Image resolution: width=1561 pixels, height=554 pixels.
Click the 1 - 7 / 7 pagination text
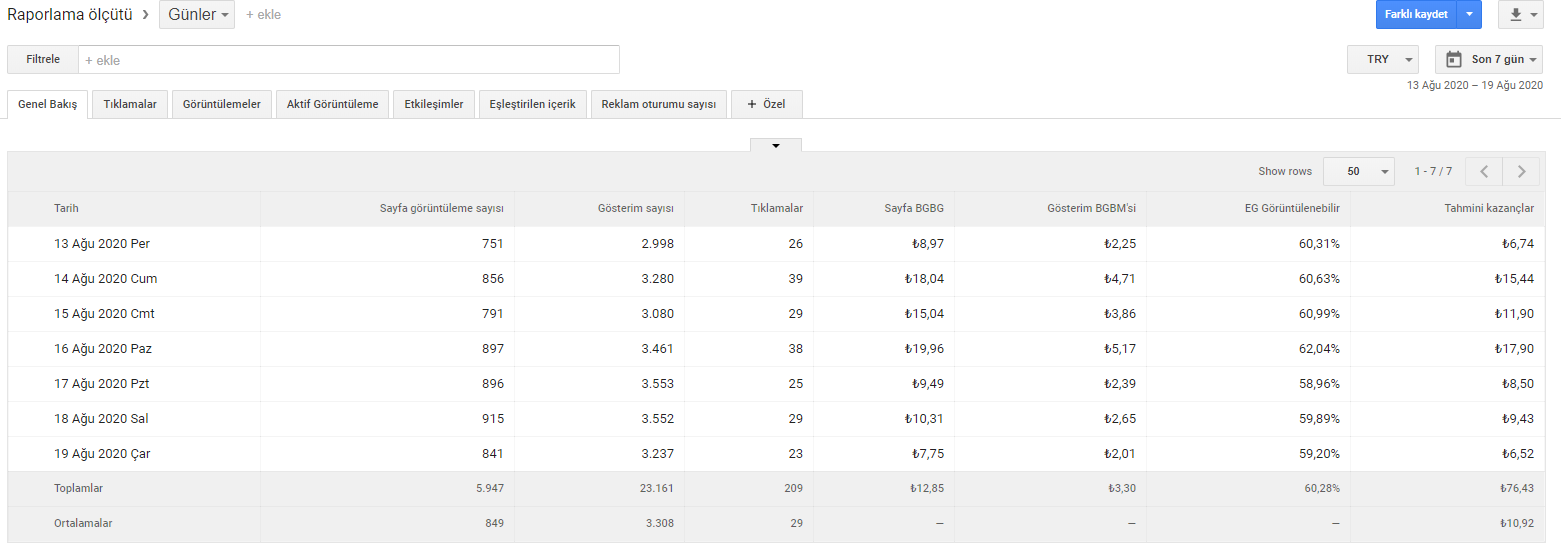coord(1433,171)
